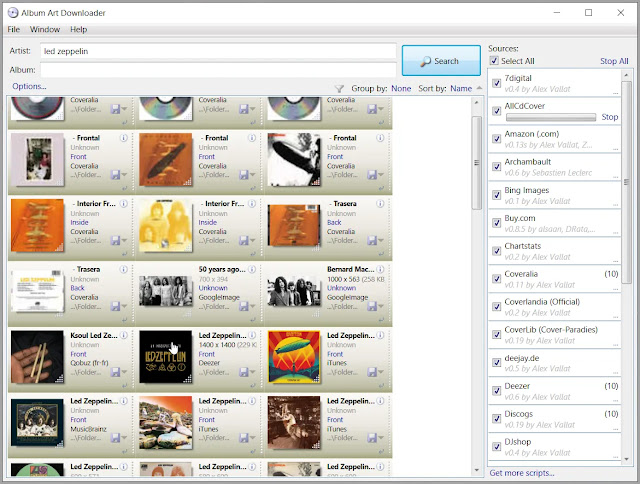This screenshot has height=484, width=640.
Task: Open info for the yellow Interior Fr result
Action: tap(252, 203)
